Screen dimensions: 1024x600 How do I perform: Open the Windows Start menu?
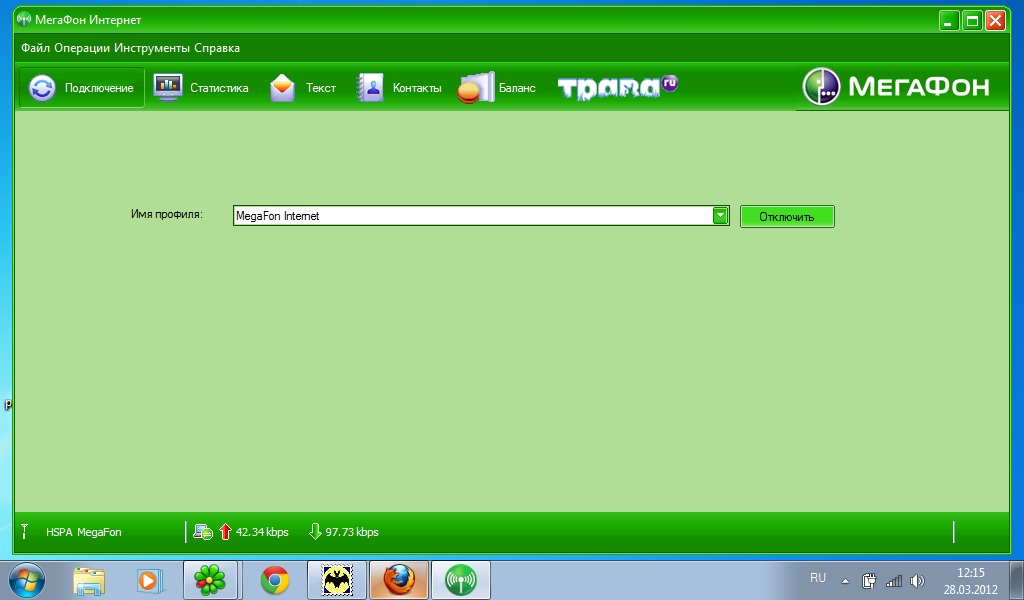[x=27, y=580]
